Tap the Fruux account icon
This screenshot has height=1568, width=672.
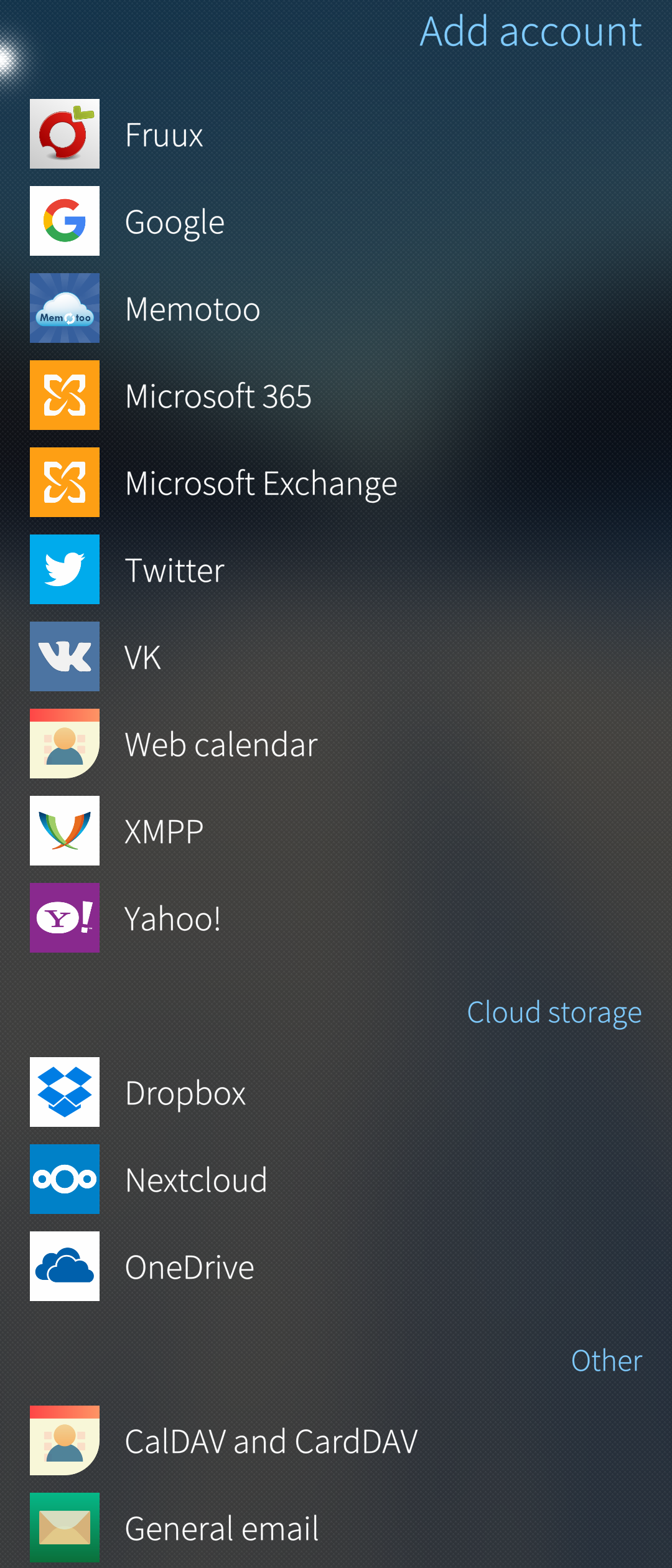click(x=65, y=134)
